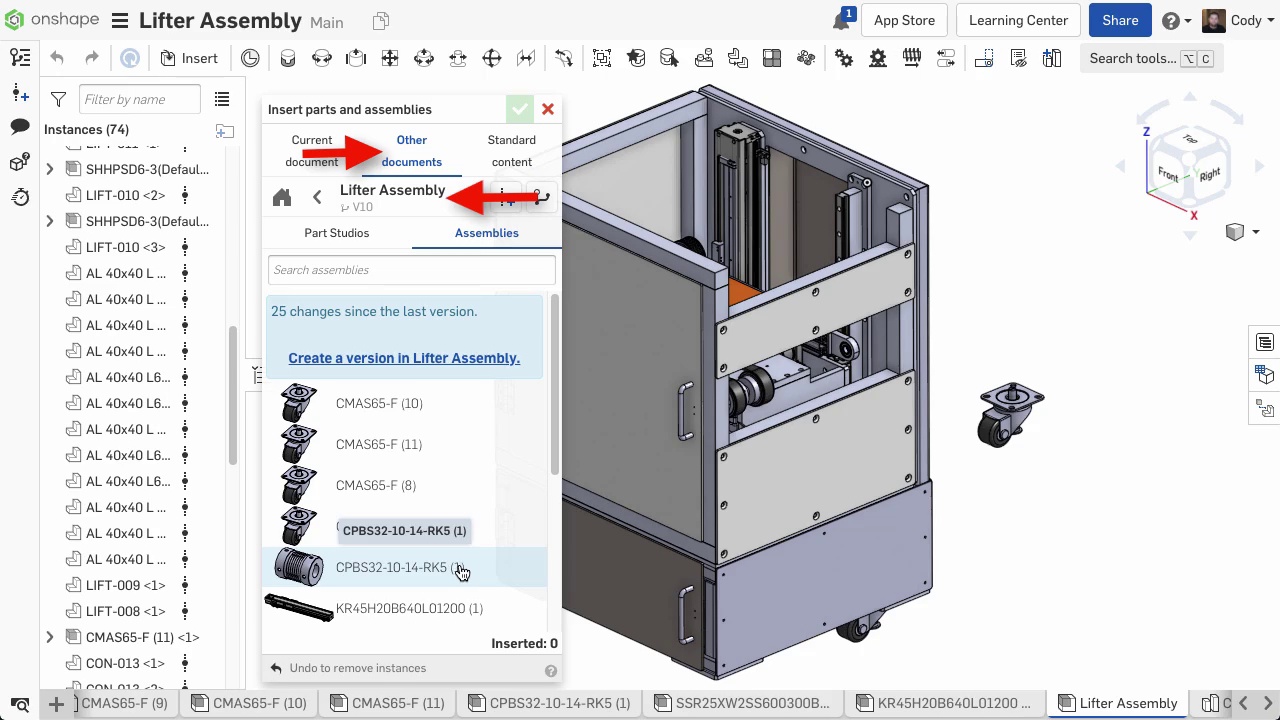Open the Cody user account menu

tap(1238, 21)
